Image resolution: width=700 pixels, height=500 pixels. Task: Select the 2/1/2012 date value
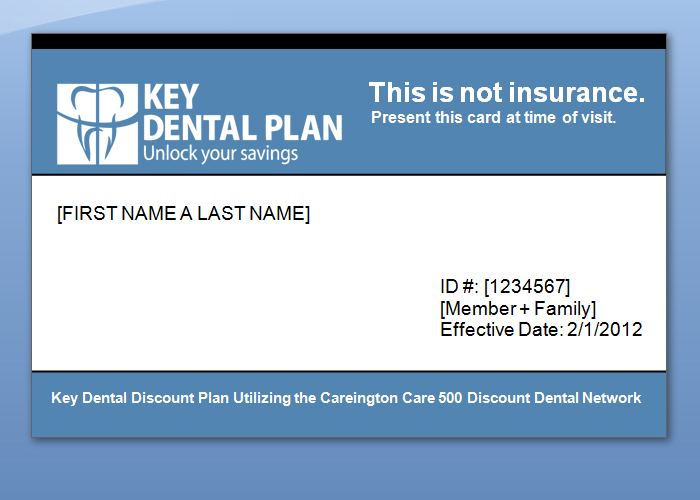click(x=605, y=329)
